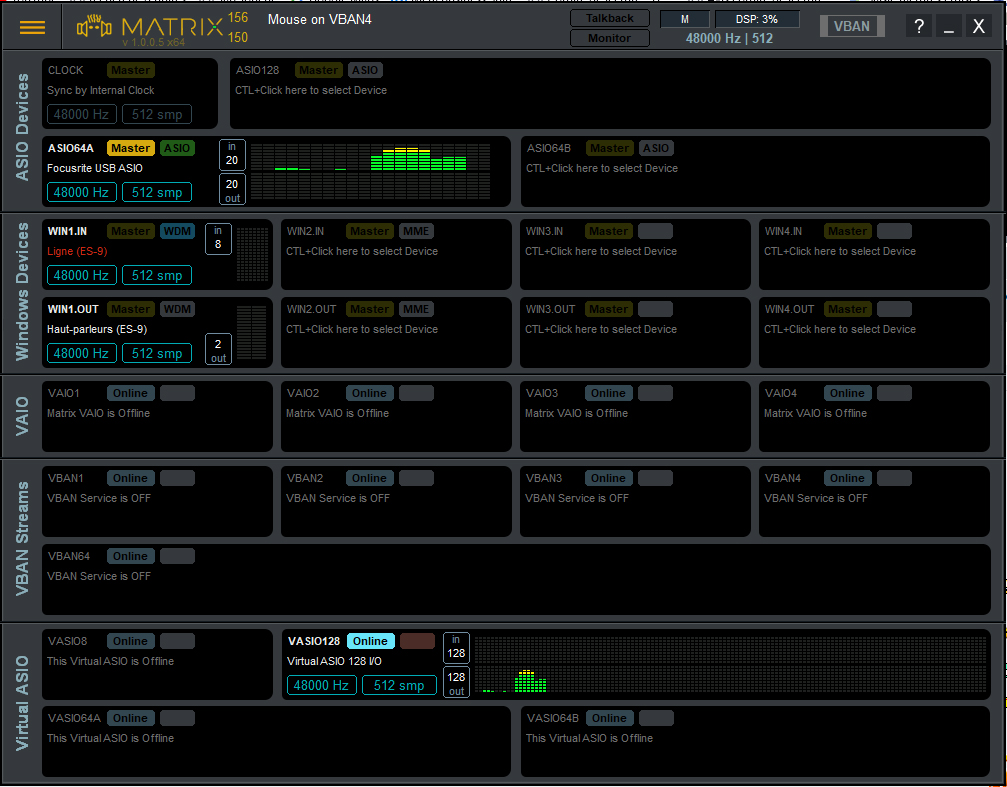Open WDM driver type on WIN1.OUT
The image size is (1007, 787).
177,309
